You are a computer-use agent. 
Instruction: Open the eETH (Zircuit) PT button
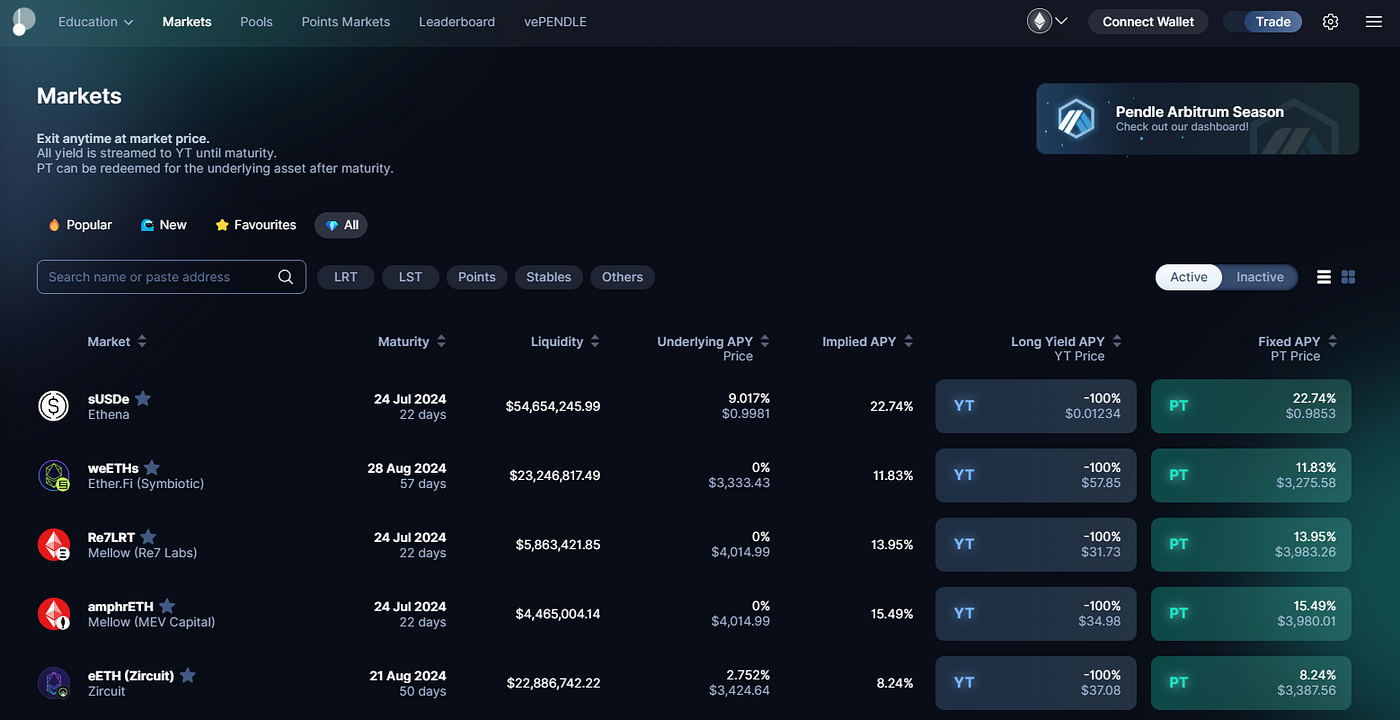coord(1251,683)
